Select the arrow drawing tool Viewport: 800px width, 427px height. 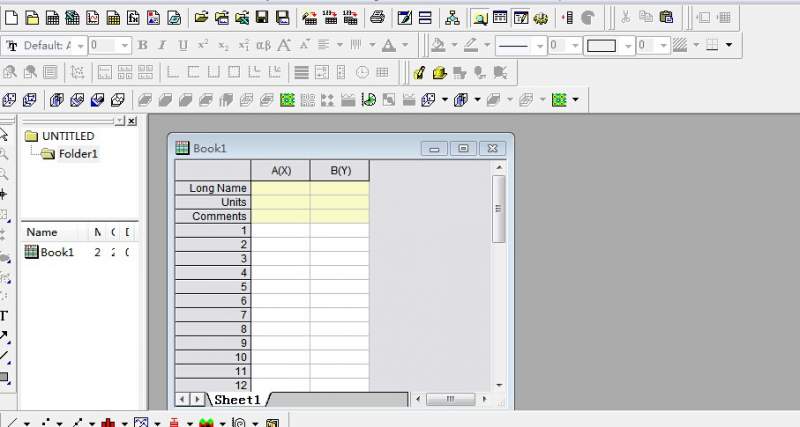coord(4,335)
